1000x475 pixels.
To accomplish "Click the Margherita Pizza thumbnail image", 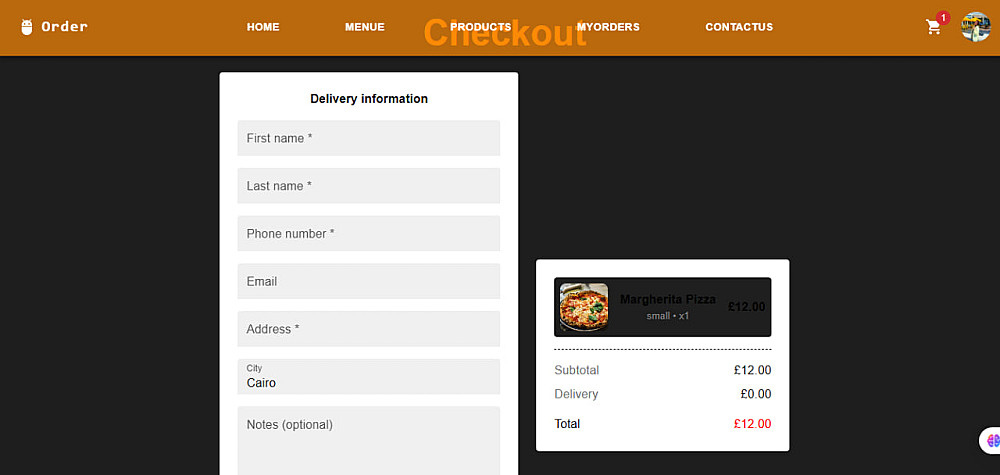I will (x=584, y=307).
